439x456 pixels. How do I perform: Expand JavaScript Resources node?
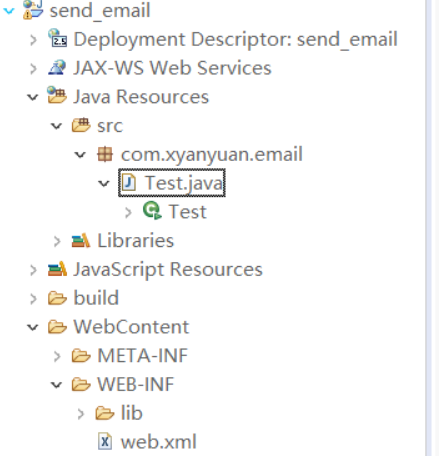pos(33,270)
